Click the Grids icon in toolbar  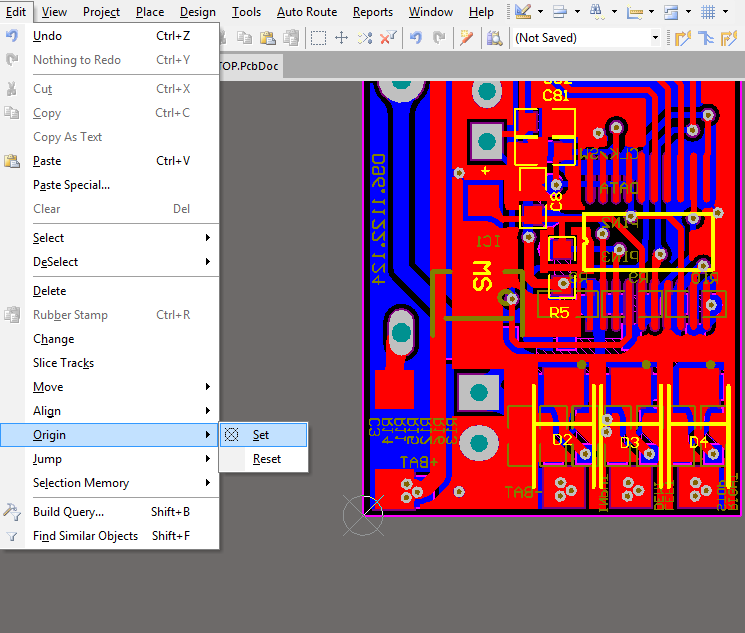click(x=708, y=11)
